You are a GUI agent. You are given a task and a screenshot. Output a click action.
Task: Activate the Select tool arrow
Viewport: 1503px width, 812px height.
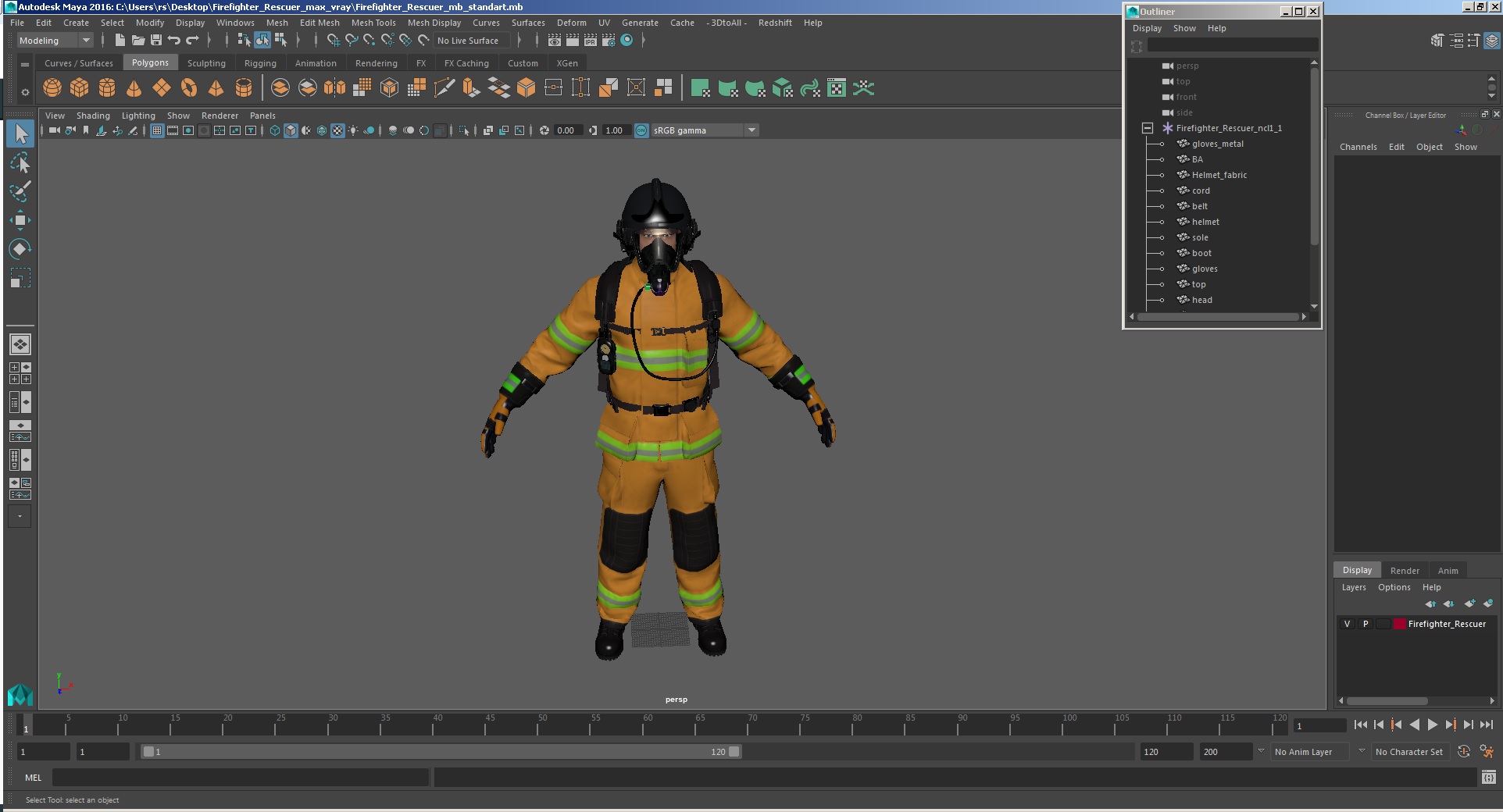coord(20,134)
